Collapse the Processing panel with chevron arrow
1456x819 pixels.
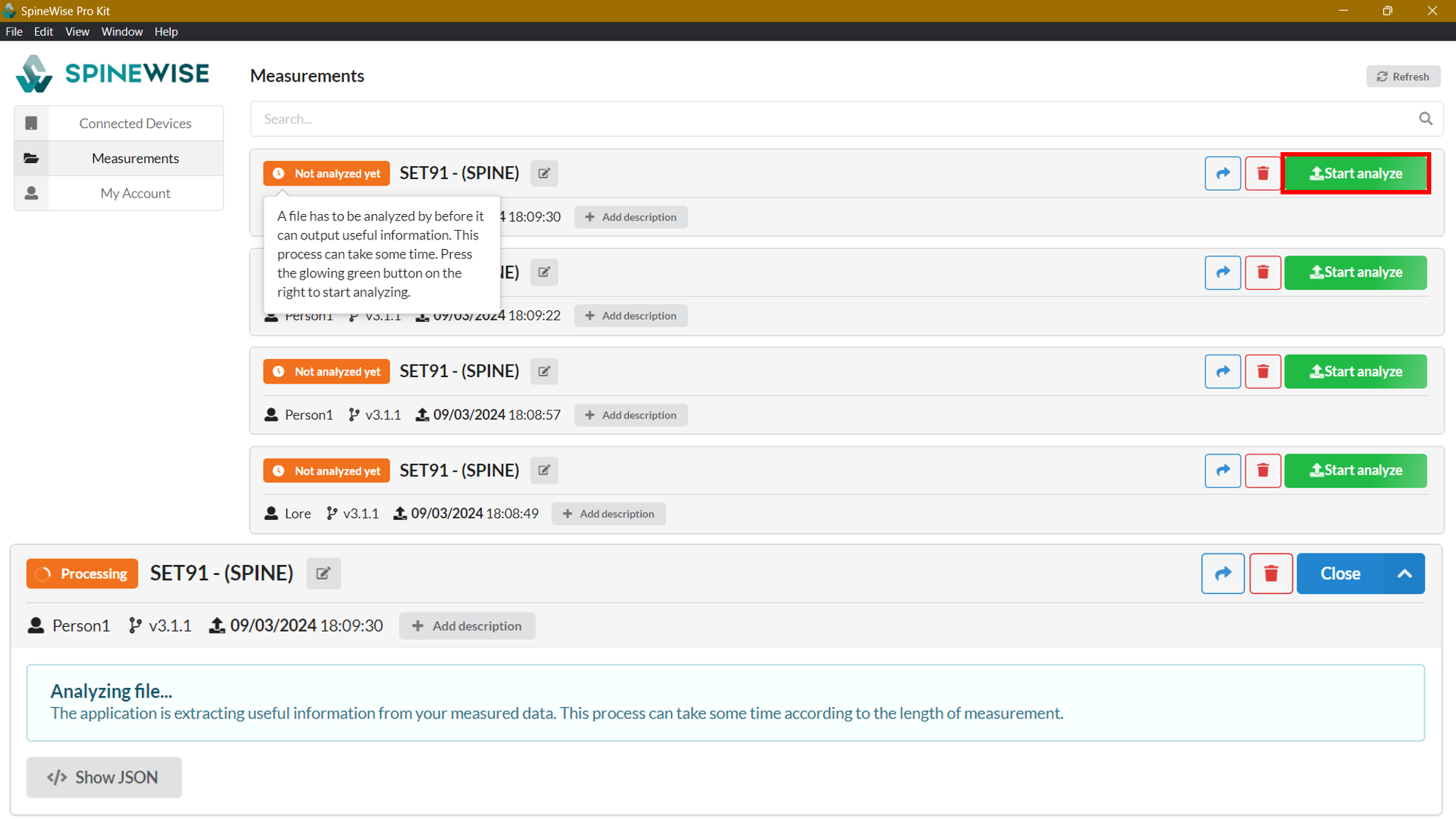click(1404, 574)
